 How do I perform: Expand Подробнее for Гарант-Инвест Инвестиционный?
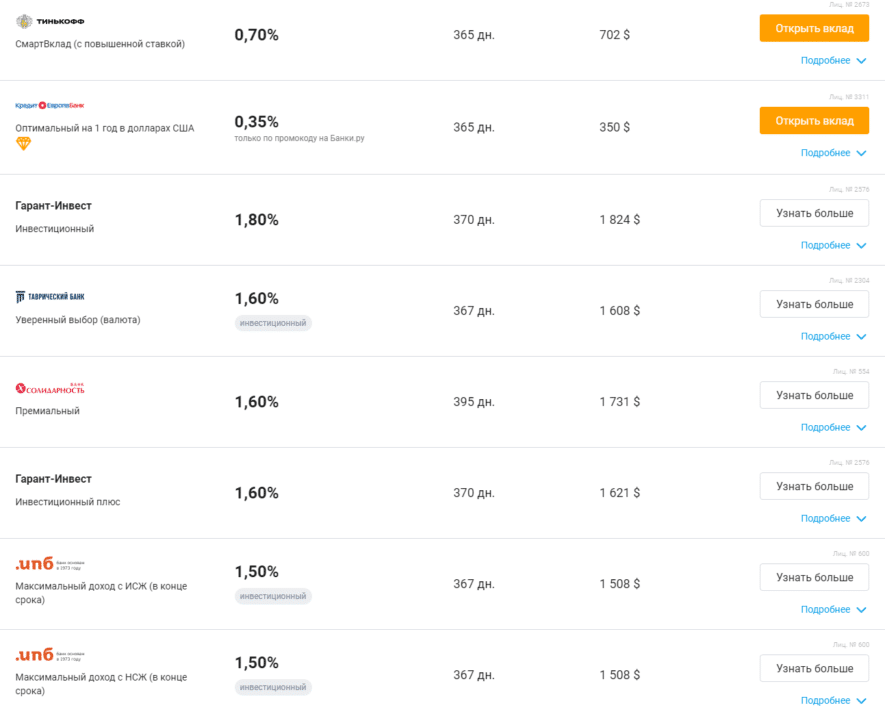coord(833,245)
